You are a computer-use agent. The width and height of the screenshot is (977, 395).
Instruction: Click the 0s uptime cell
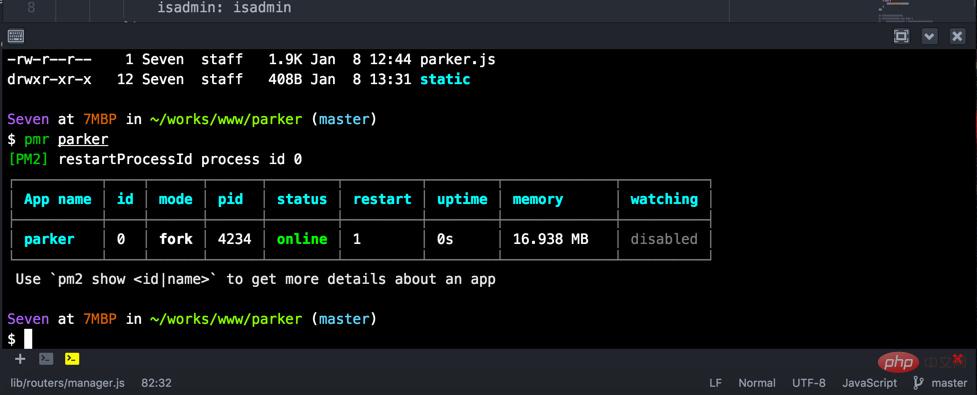(445, 239)
